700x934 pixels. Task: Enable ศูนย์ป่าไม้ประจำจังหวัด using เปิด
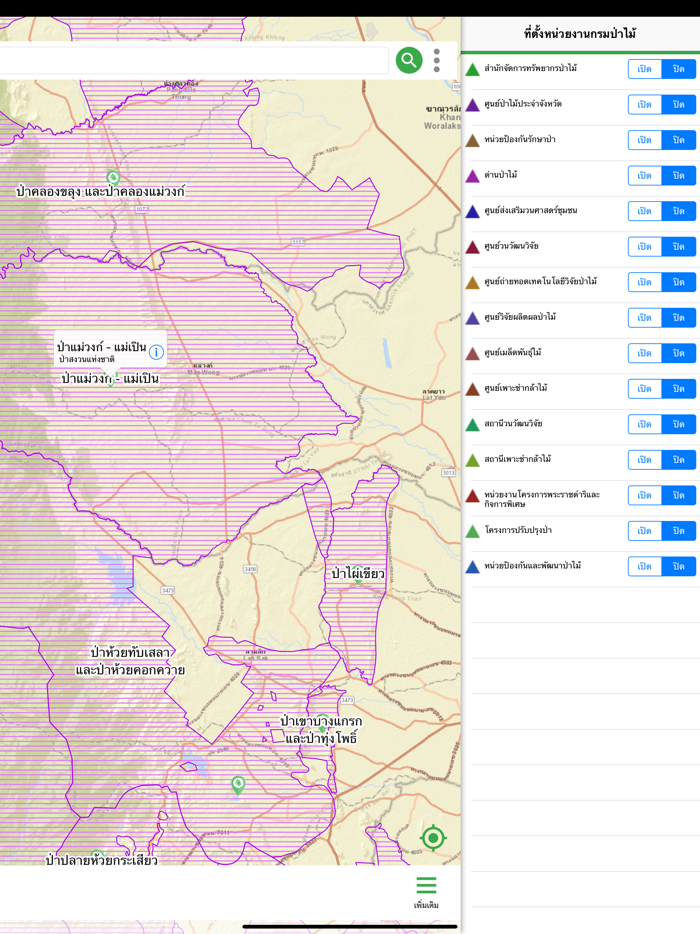644,105
